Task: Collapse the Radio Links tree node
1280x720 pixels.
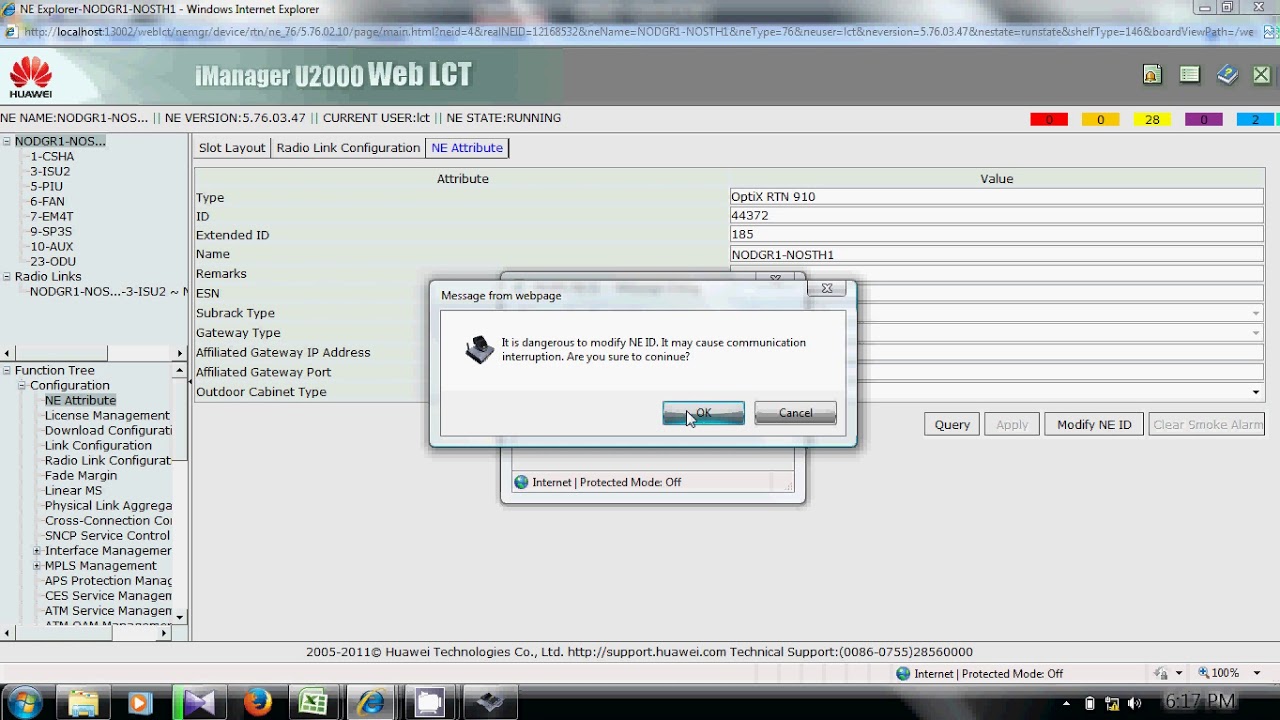Action: (x=6, y=276)
